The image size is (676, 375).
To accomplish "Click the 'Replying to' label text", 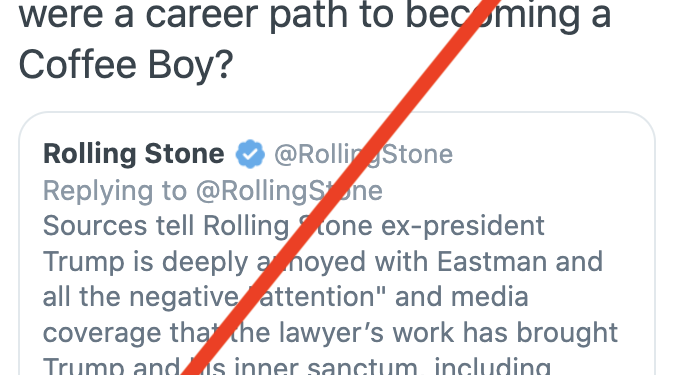I will [x=115, y=190].
